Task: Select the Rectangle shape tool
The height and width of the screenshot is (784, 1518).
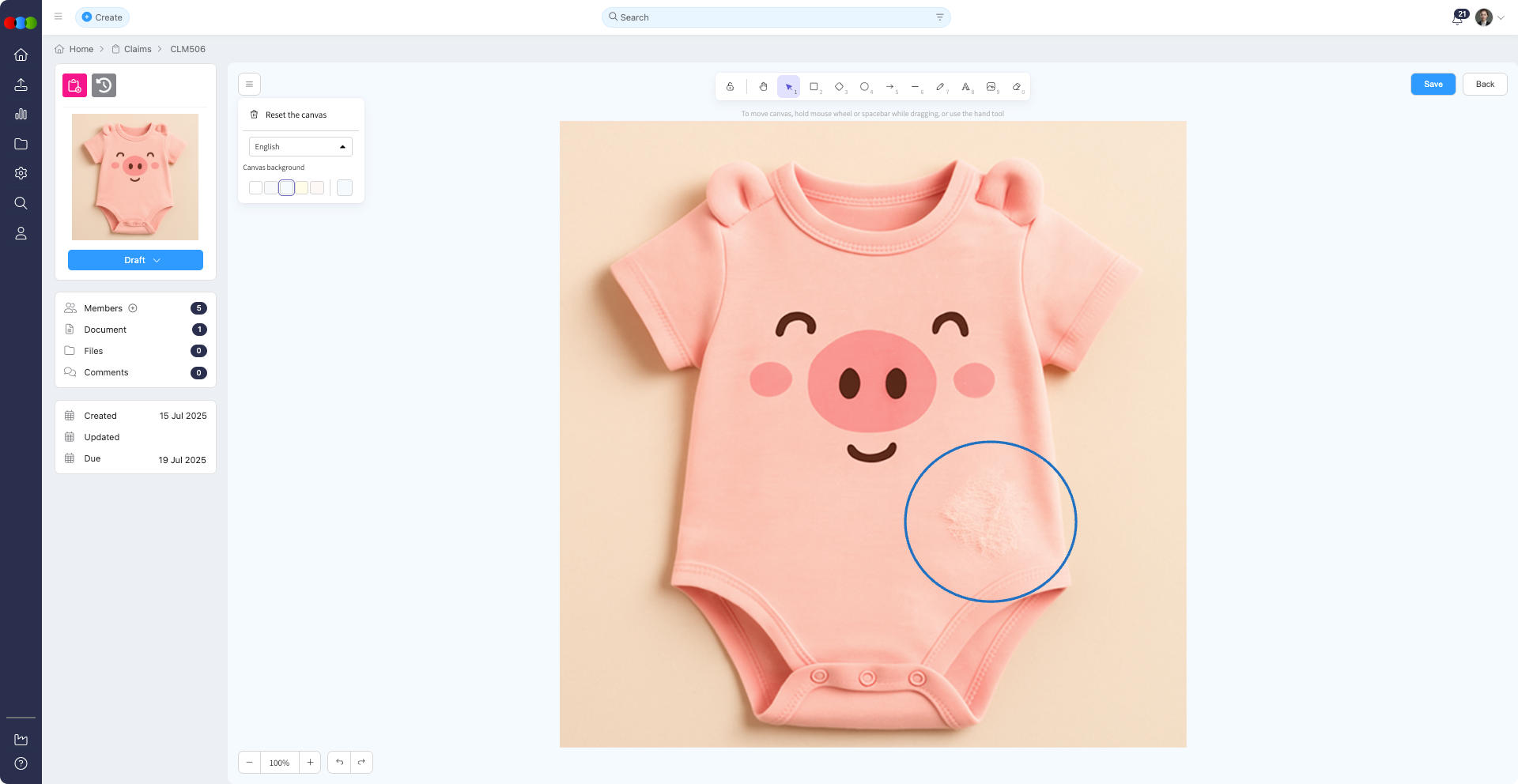Action: pos(814,87)
